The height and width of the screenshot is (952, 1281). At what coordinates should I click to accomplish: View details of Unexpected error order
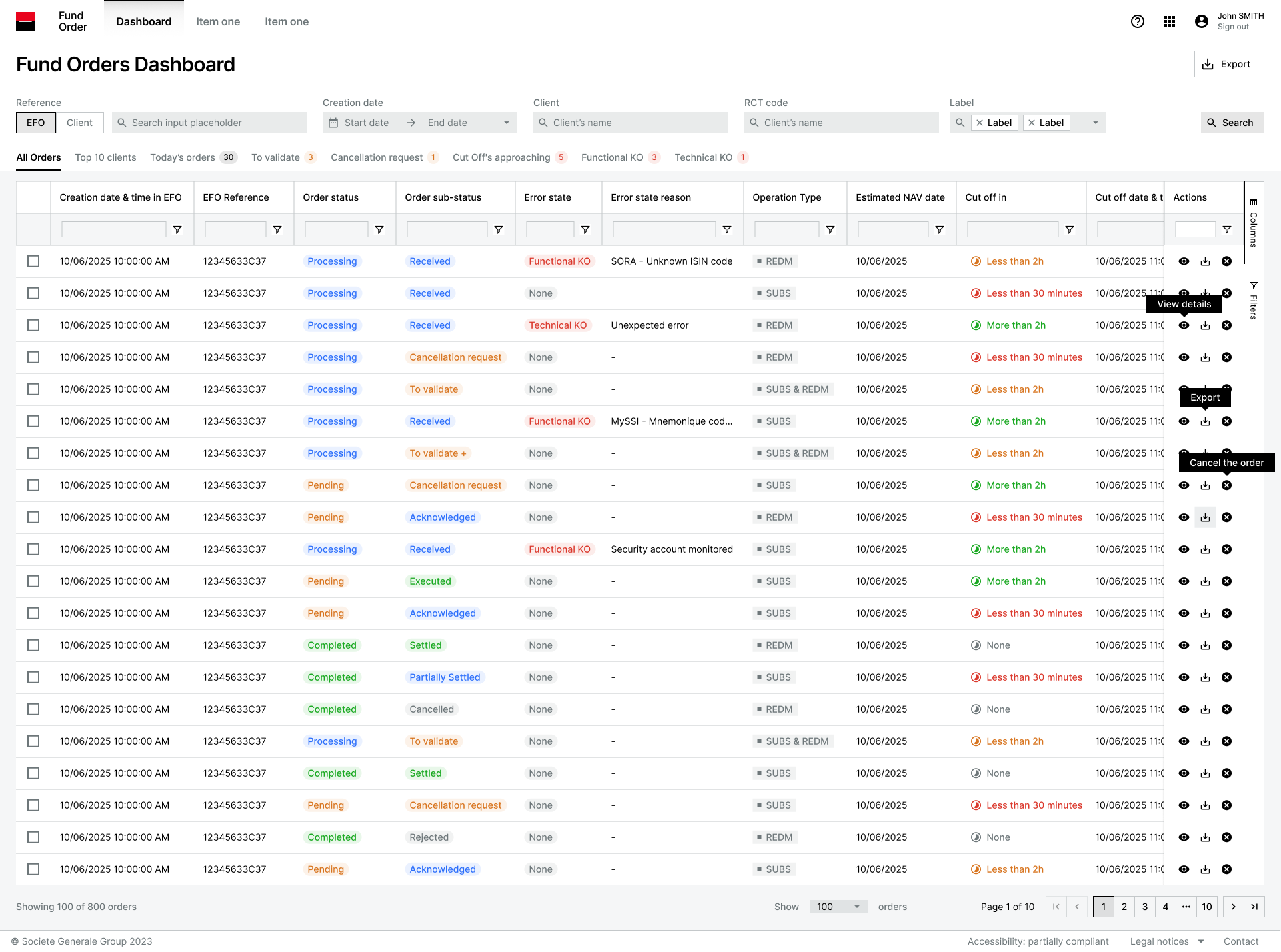click(1184, 325)
